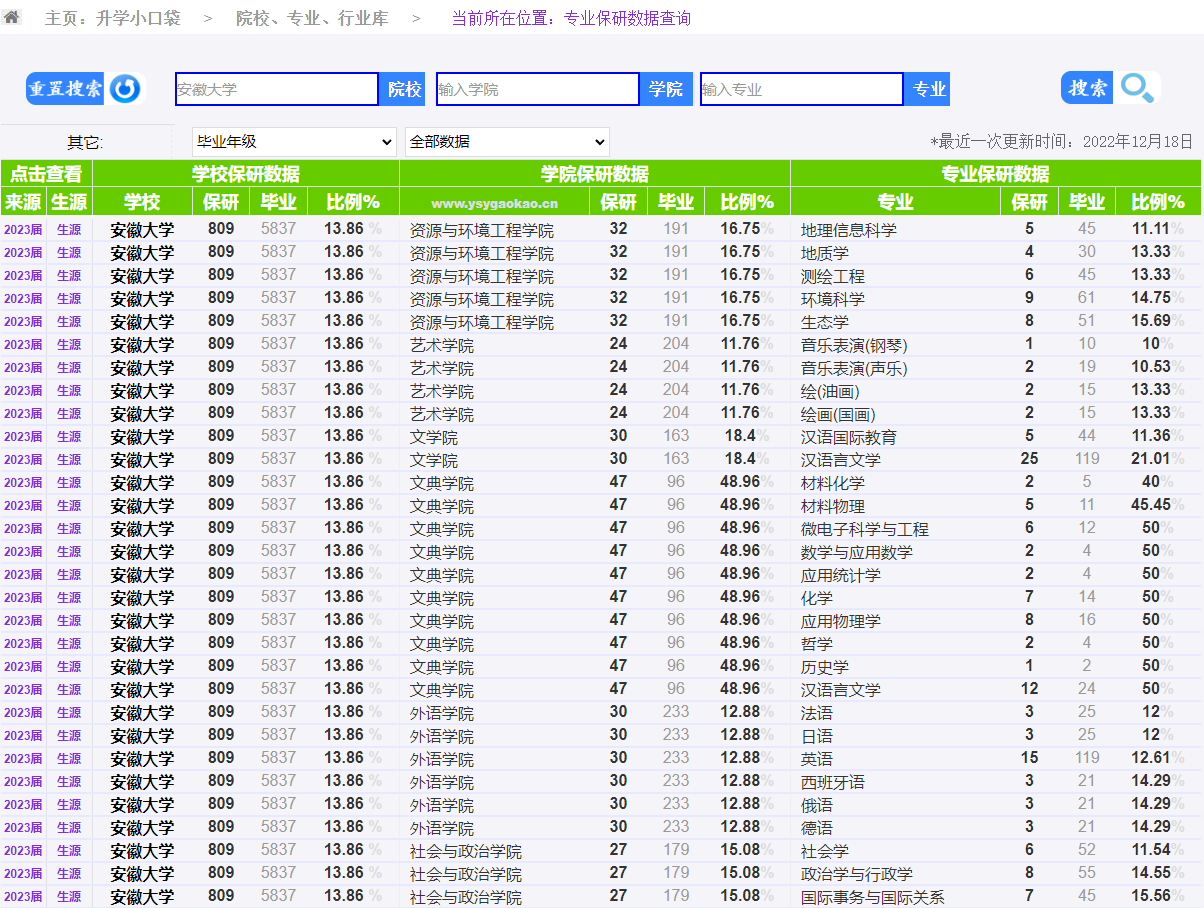1204x908 pixels.
Task: Click the 输入学院 input field
Action: pos(537,89)
